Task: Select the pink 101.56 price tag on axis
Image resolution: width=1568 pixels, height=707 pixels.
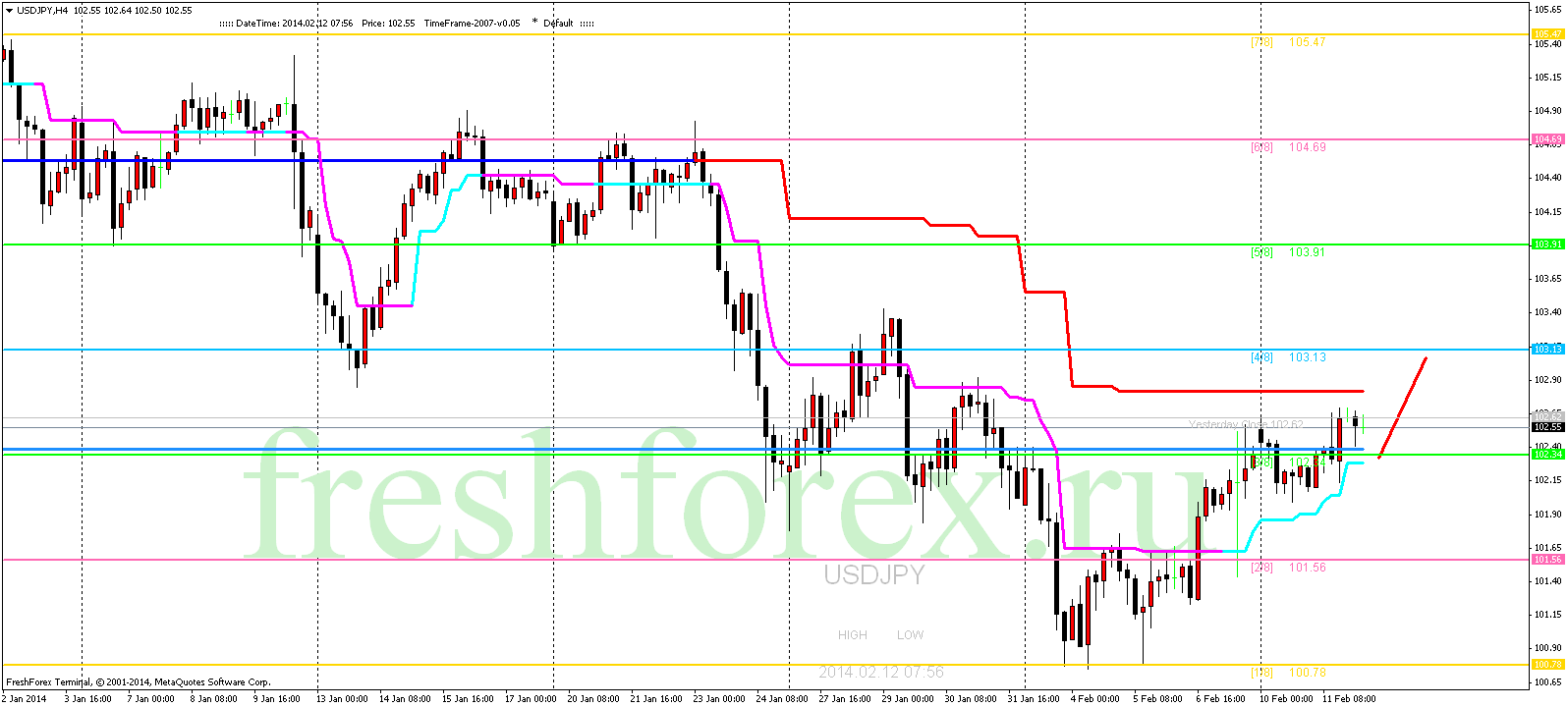Action: [1548, 560]
